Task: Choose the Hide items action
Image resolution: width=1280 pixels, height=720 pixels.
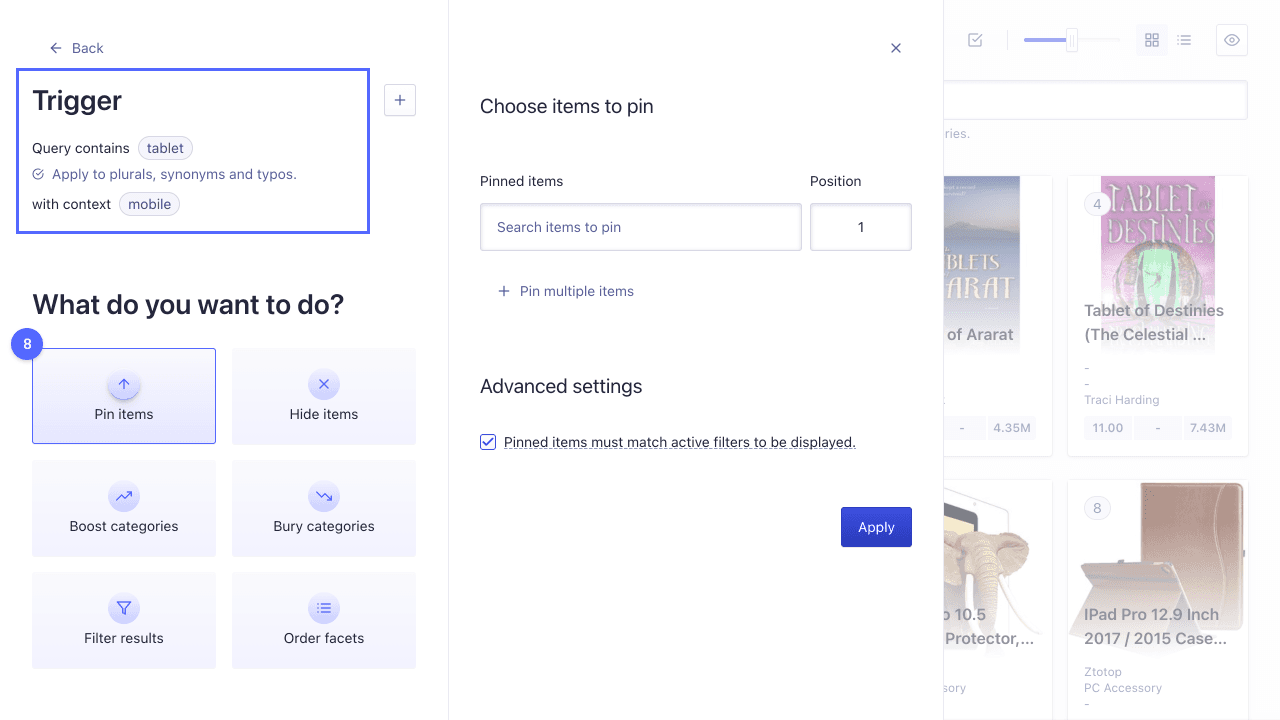Action: tap(324, 396)
